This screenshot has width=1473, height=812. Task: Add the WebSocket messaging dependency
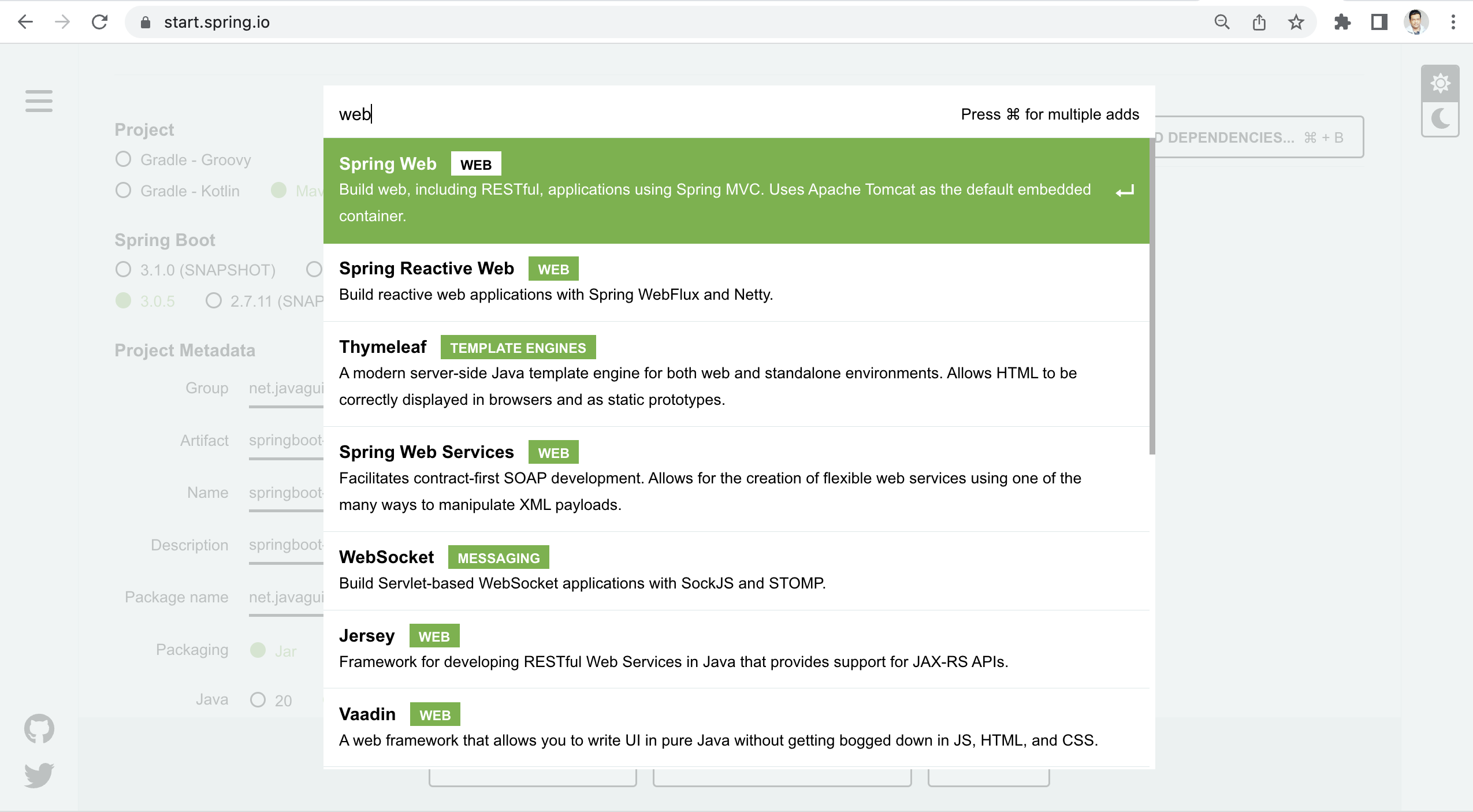[x=736, y=571]
